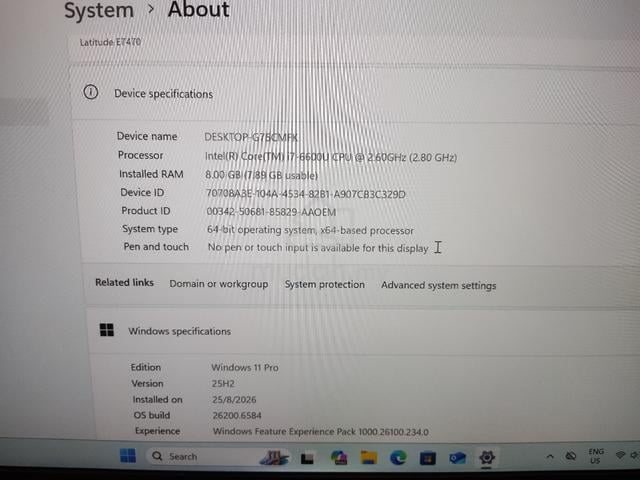
Task: Select the 64-bit operating system text
Action: point(310,230)
